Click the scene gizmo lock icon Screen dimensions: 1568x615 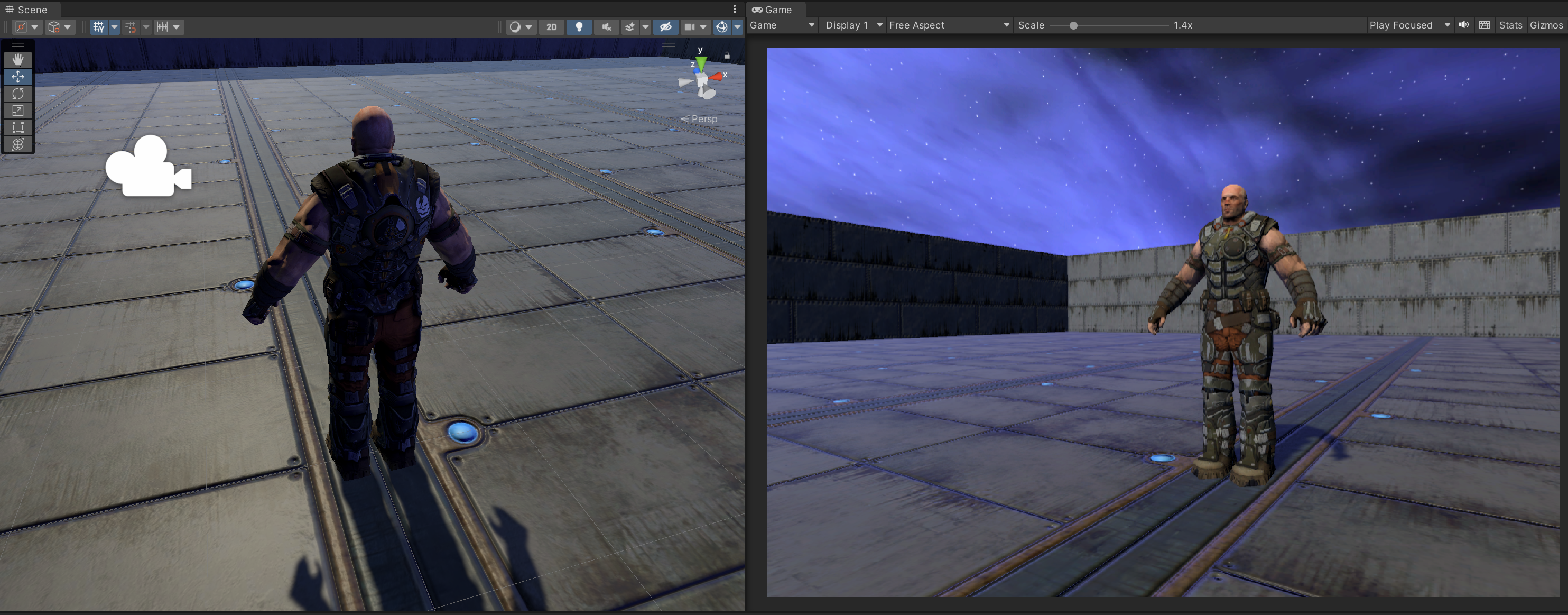727,56
